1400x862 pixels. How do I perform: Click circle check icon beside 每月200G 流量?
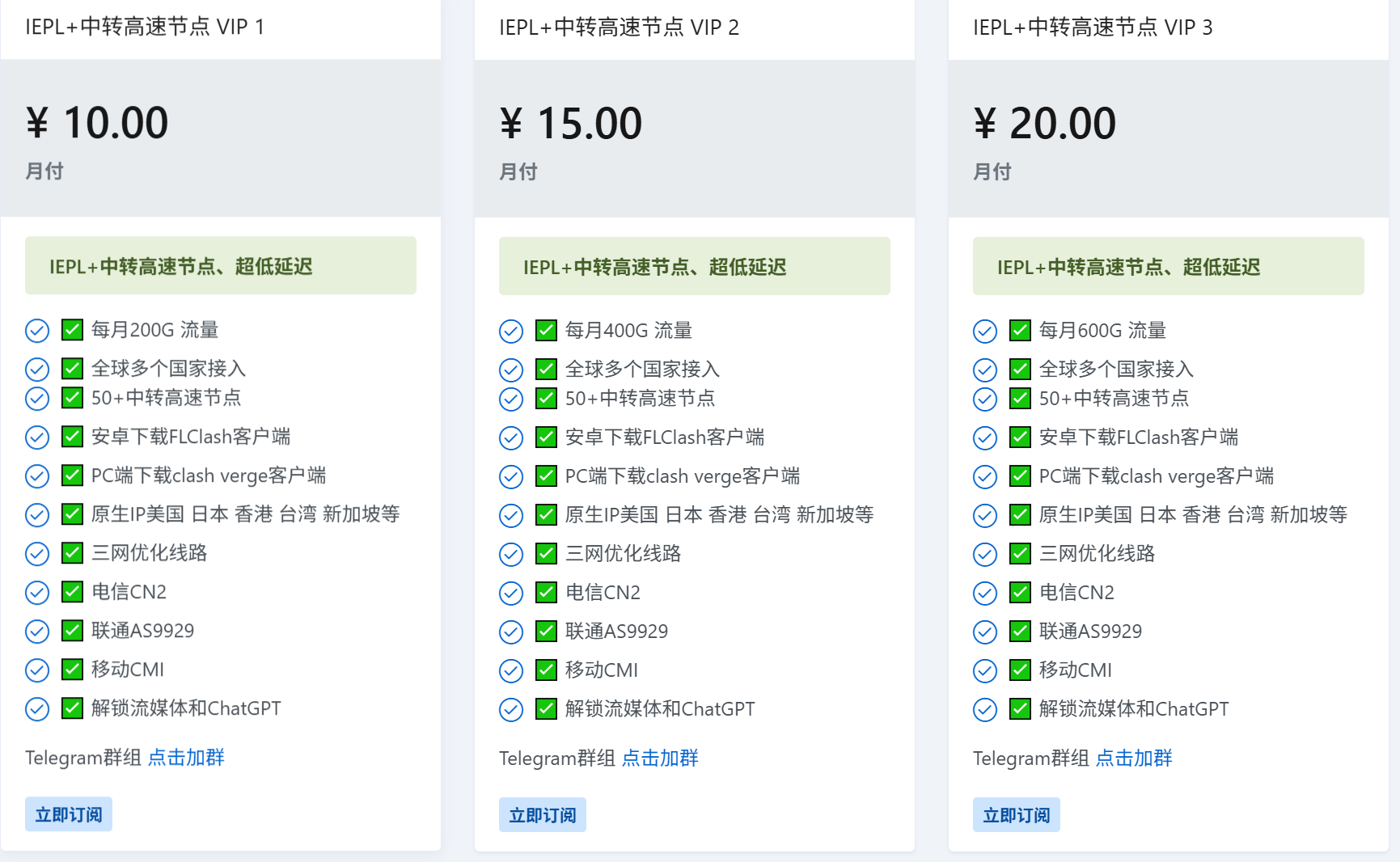coord(37,331)
